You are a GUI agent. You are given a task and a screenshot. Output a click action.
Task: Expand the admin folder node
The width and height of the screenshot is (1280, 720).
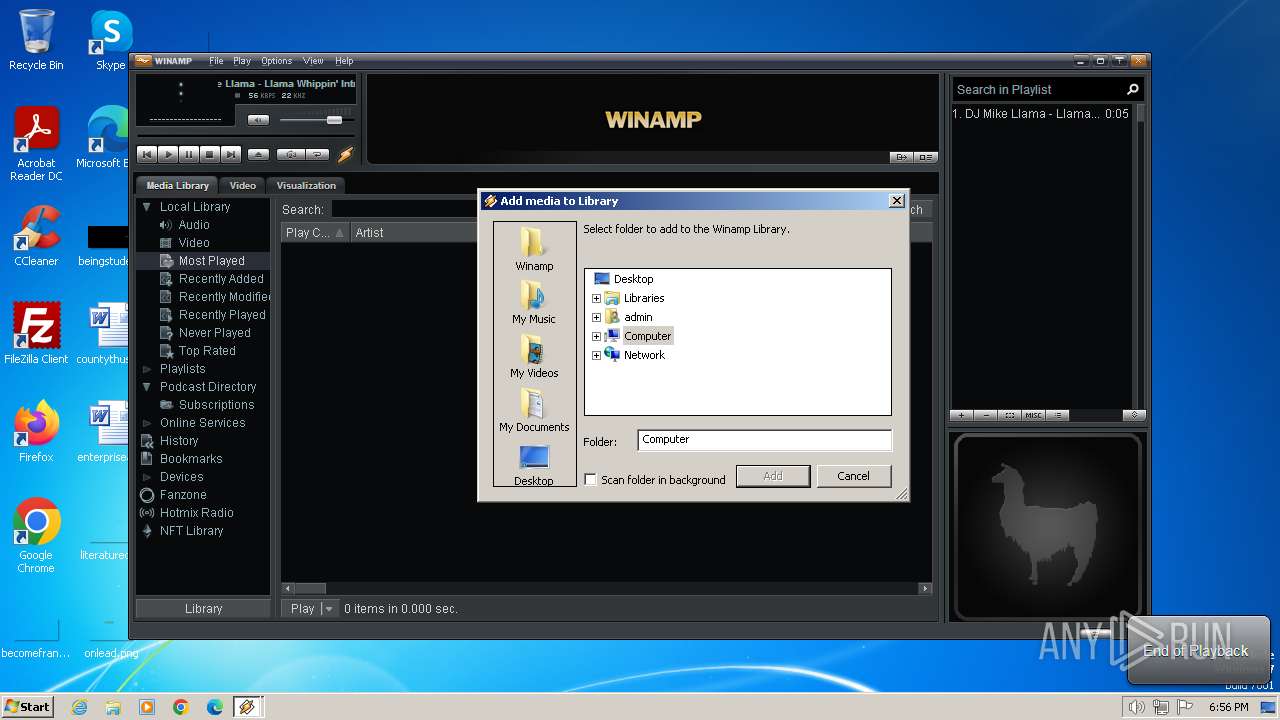596,317
